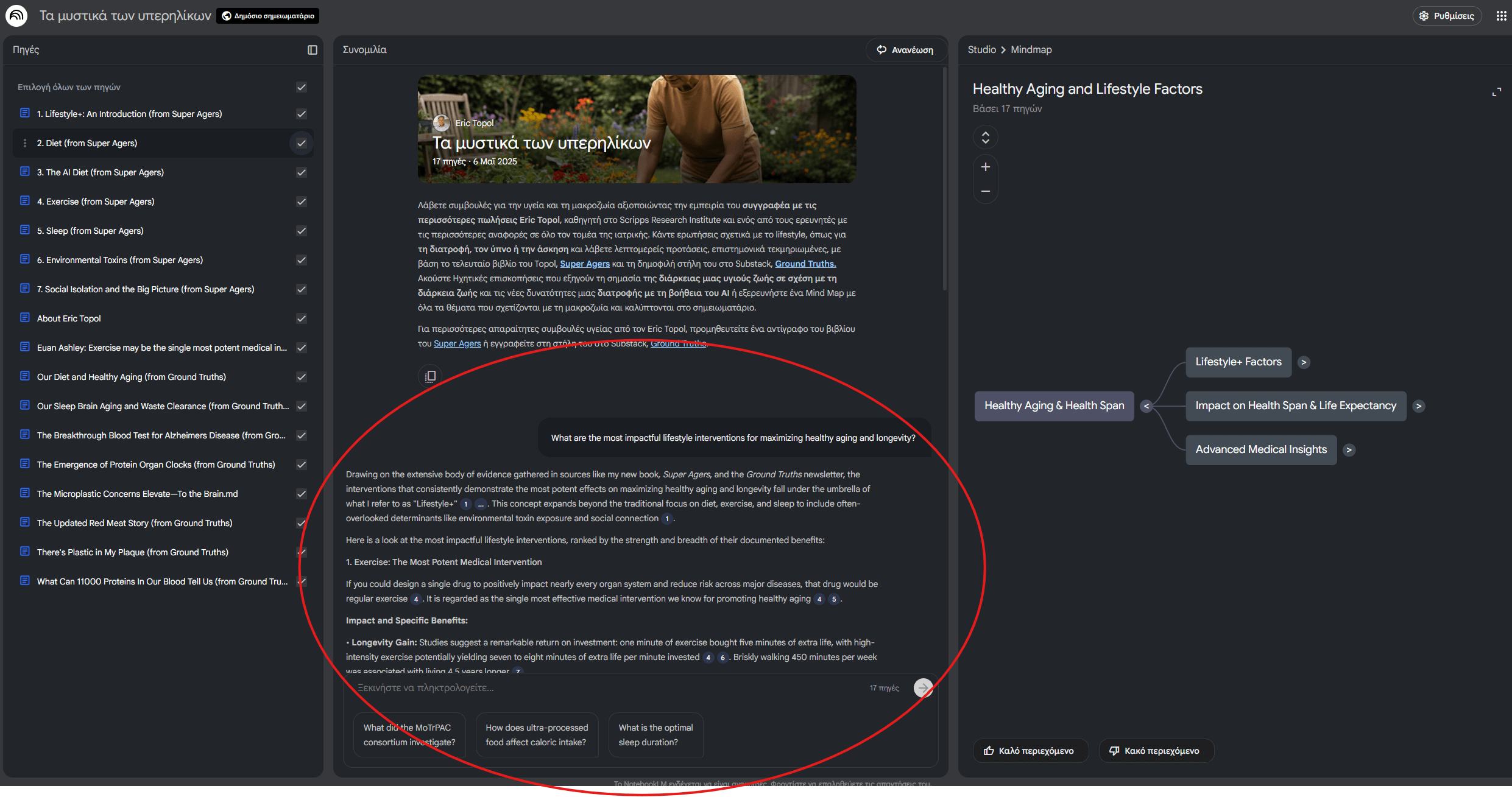The width and height of the screenshot is (1512, 797).
Task: Zoom in the mind map
Action: (985, 167)
